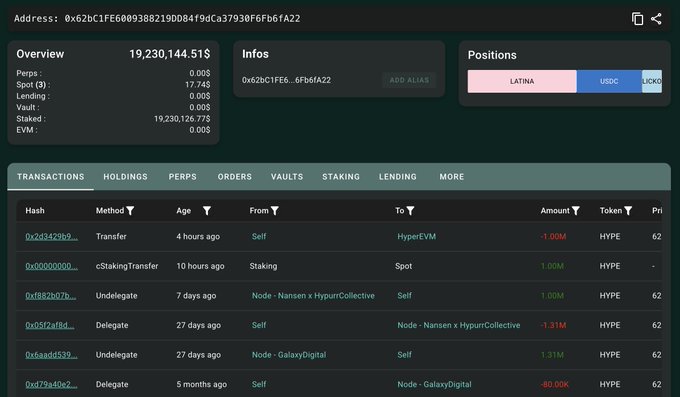Image resolution: width=680 pixels, height=397 pixels.
Task: Open transaction hash 0x2d3429b9
Action: pyautogui.click(x=52, y=236)
